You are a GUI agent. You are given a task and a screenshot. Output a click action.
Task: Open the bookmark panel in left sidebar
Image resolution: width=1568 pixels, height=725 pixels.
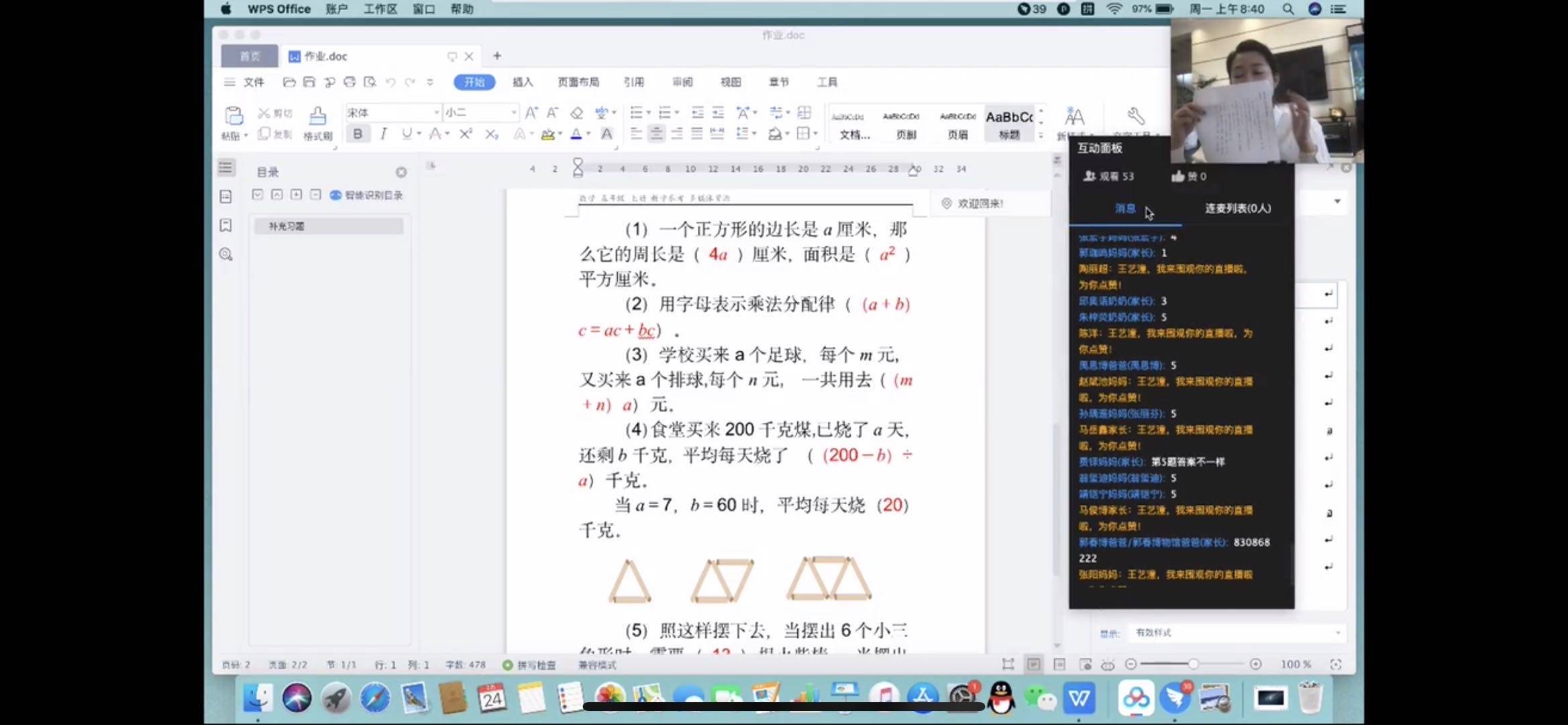226,226
